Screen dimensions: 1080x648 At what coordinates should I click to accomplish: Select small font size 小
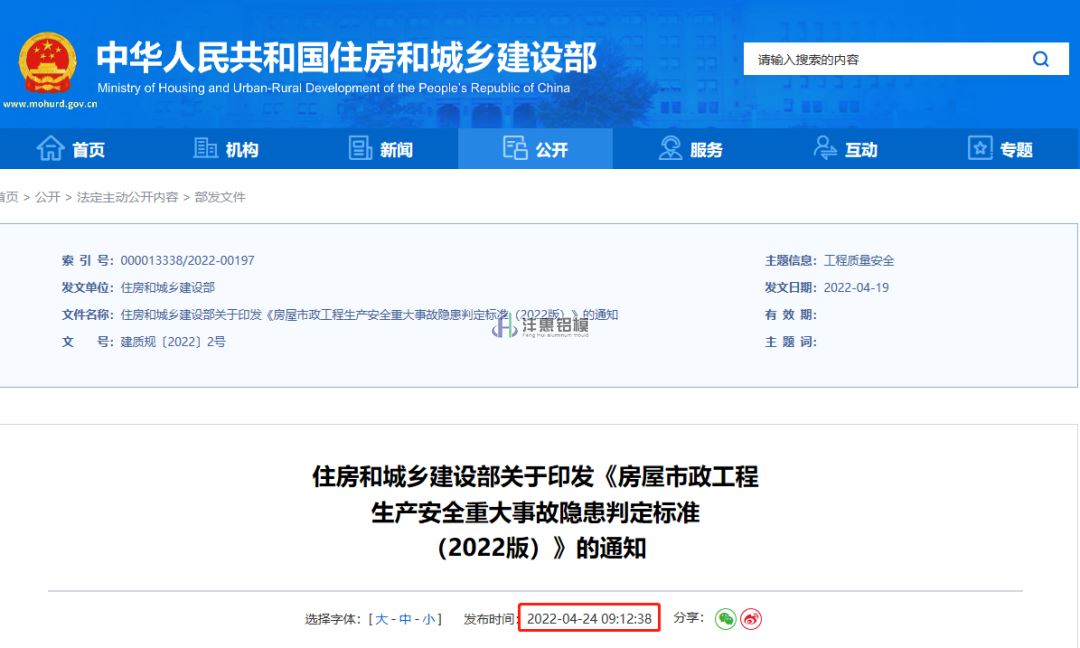click(428, 619)
